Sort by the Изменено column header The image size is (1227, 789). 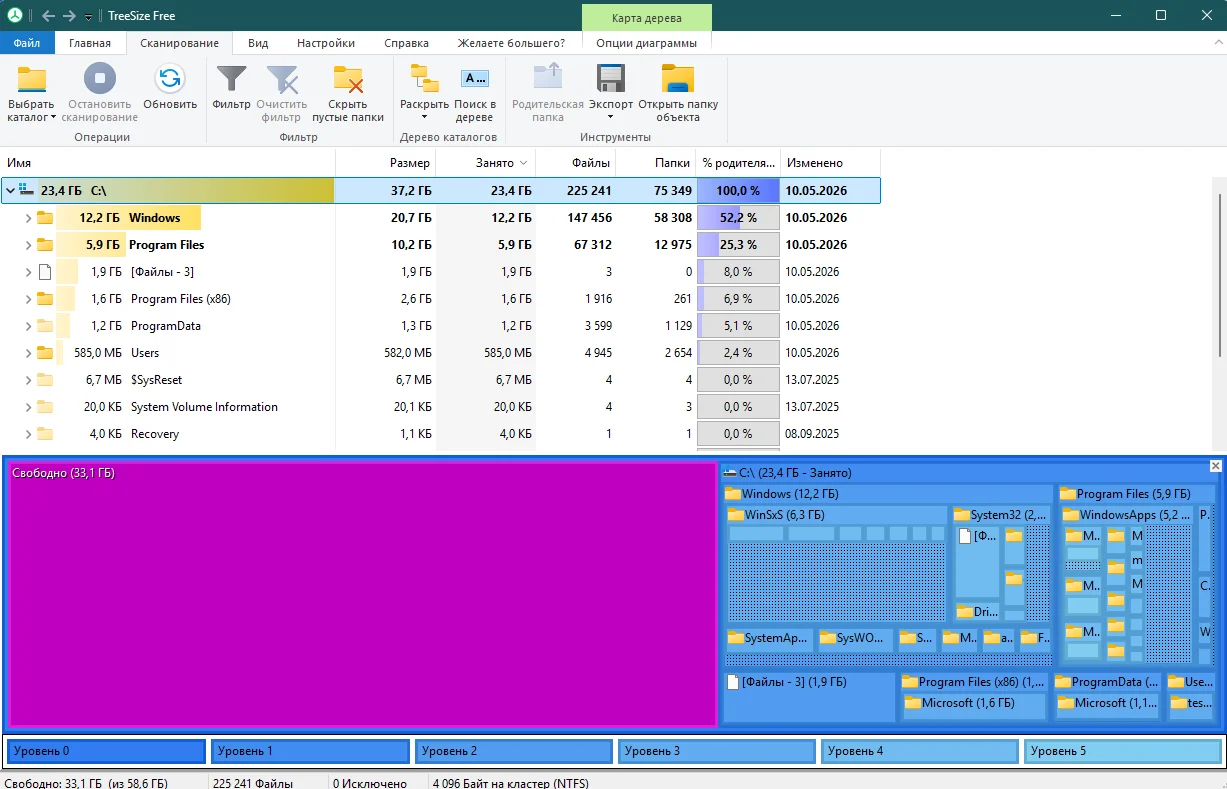(x=830, y=162)
